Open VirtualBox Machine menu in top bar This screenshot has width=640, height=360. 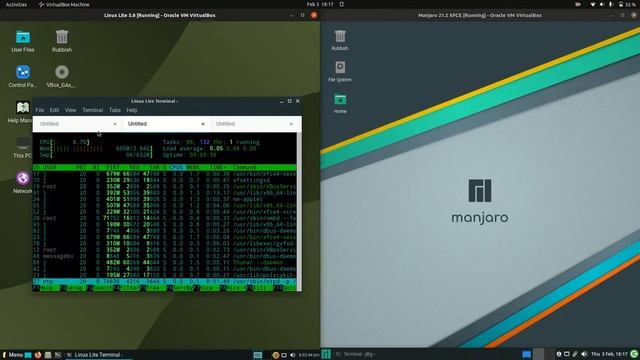[64, 4]
